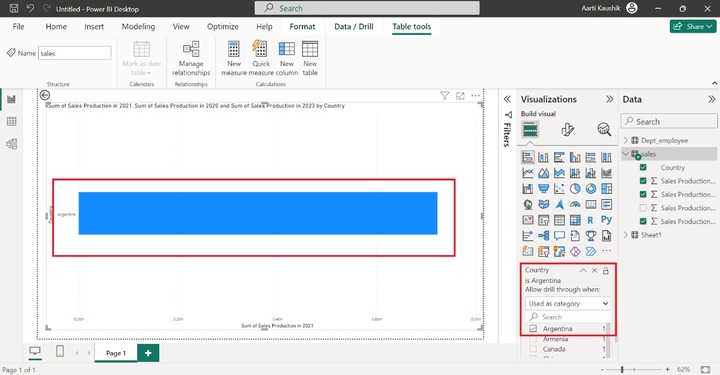
Task: Select the Page 1 tab
Action: coord(116,353)
